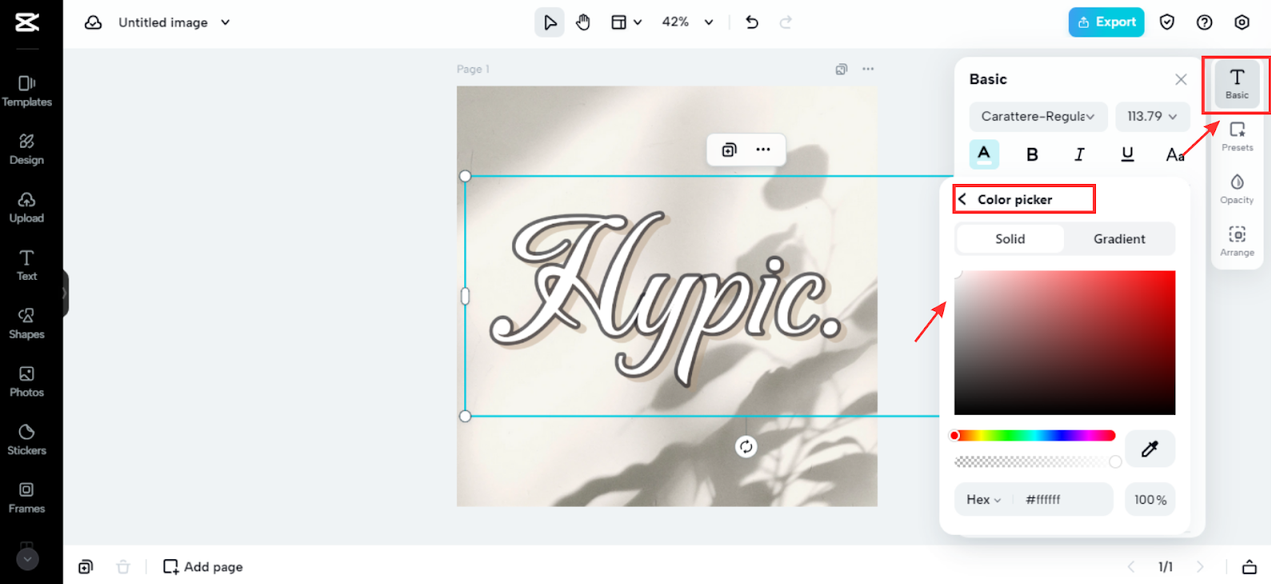Screen dimensions: 1271x584
Task: Click the text color A button
Action: coord(984,154)
